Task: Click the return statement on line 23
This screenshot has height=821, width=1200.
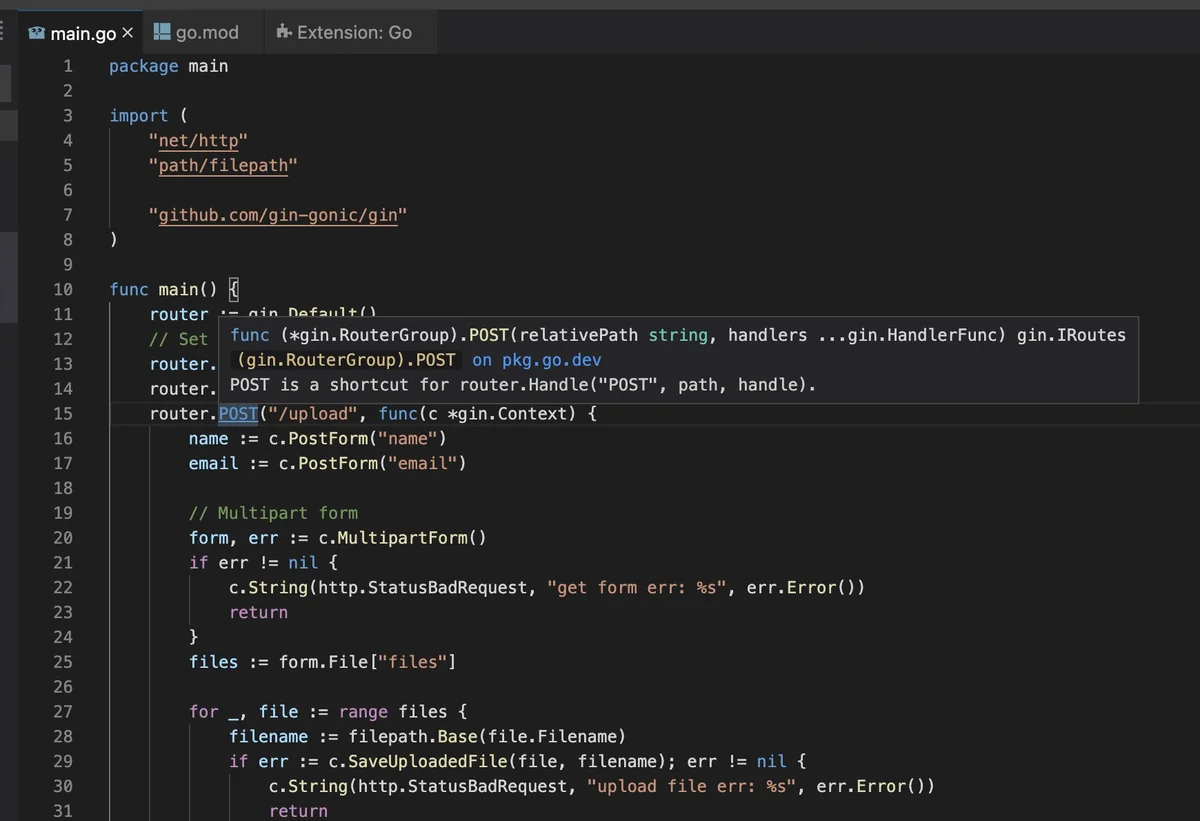Action: [x=258, y=612]
